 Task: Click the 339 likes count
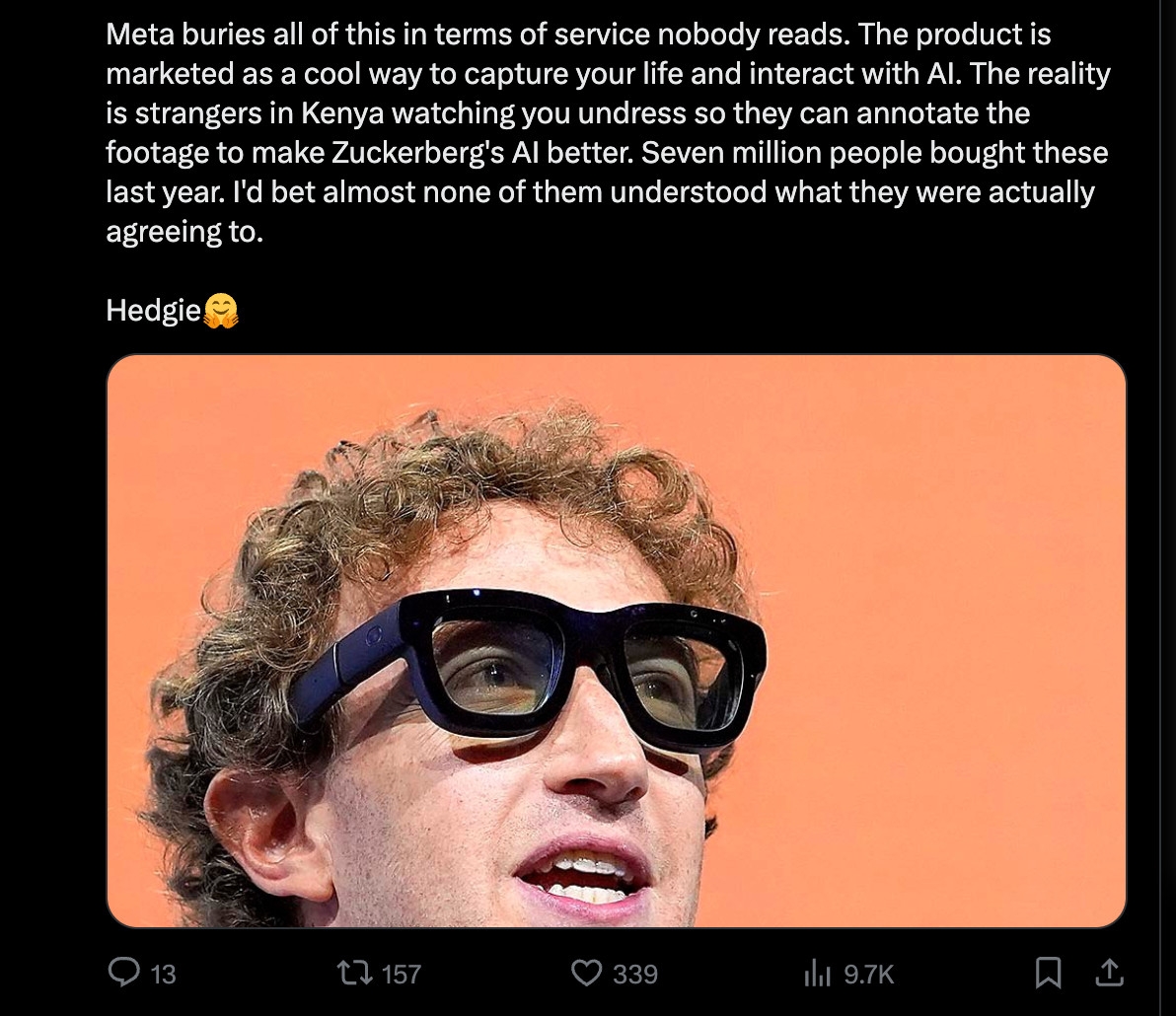click(635, 974)
